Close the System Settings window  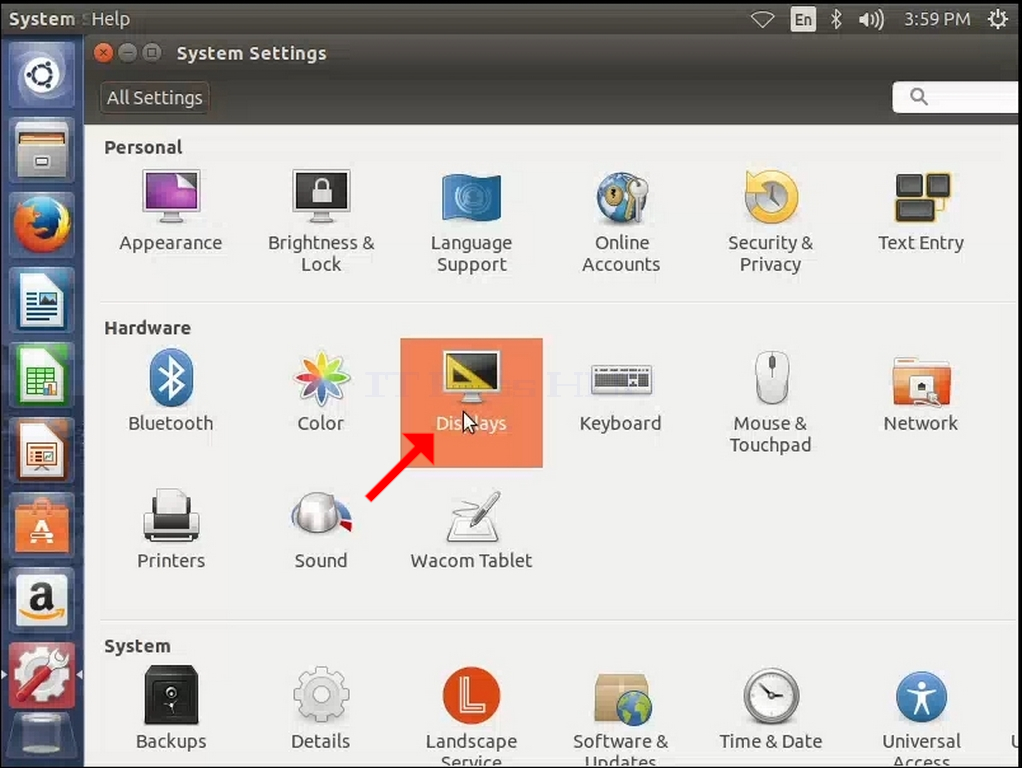click(x=103, y=52)
